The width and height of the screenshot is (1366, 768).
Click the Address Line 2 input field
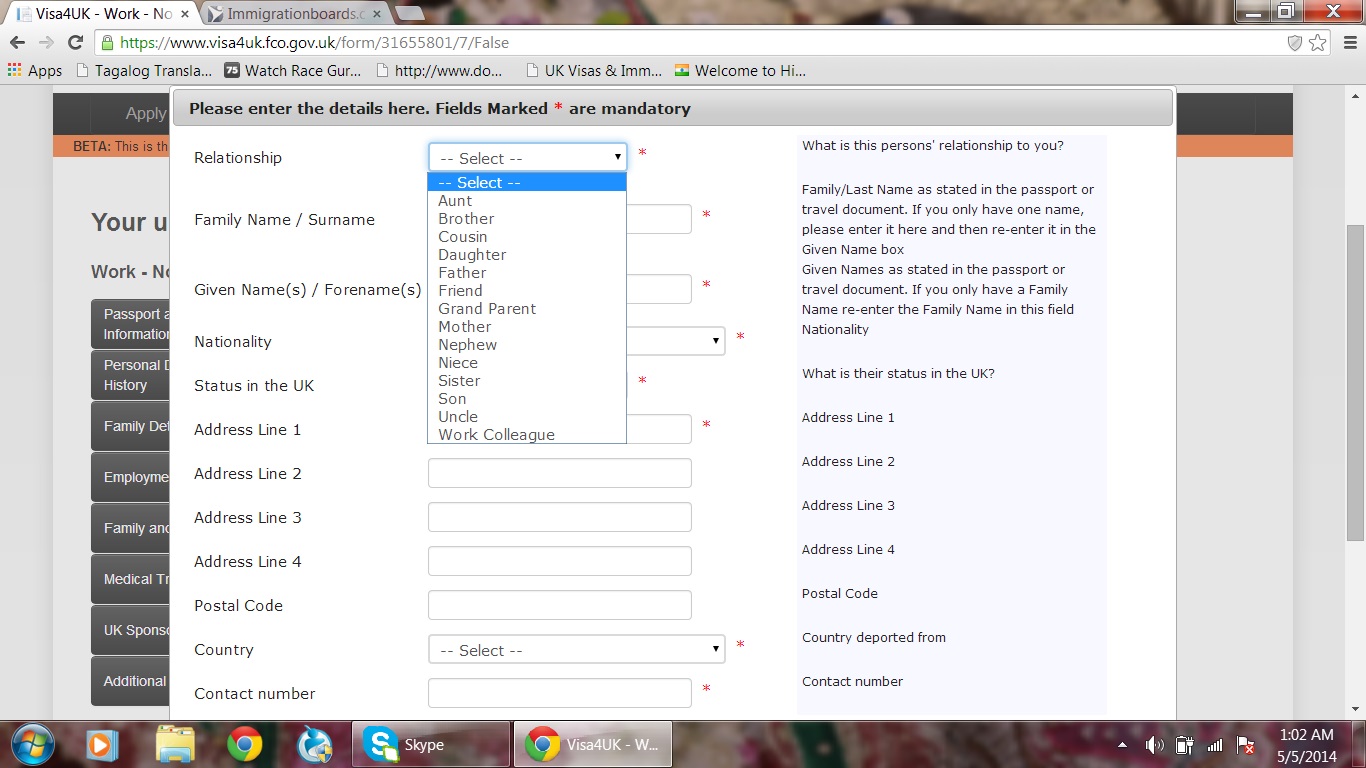pyautogui.click(x=559, y=474)
